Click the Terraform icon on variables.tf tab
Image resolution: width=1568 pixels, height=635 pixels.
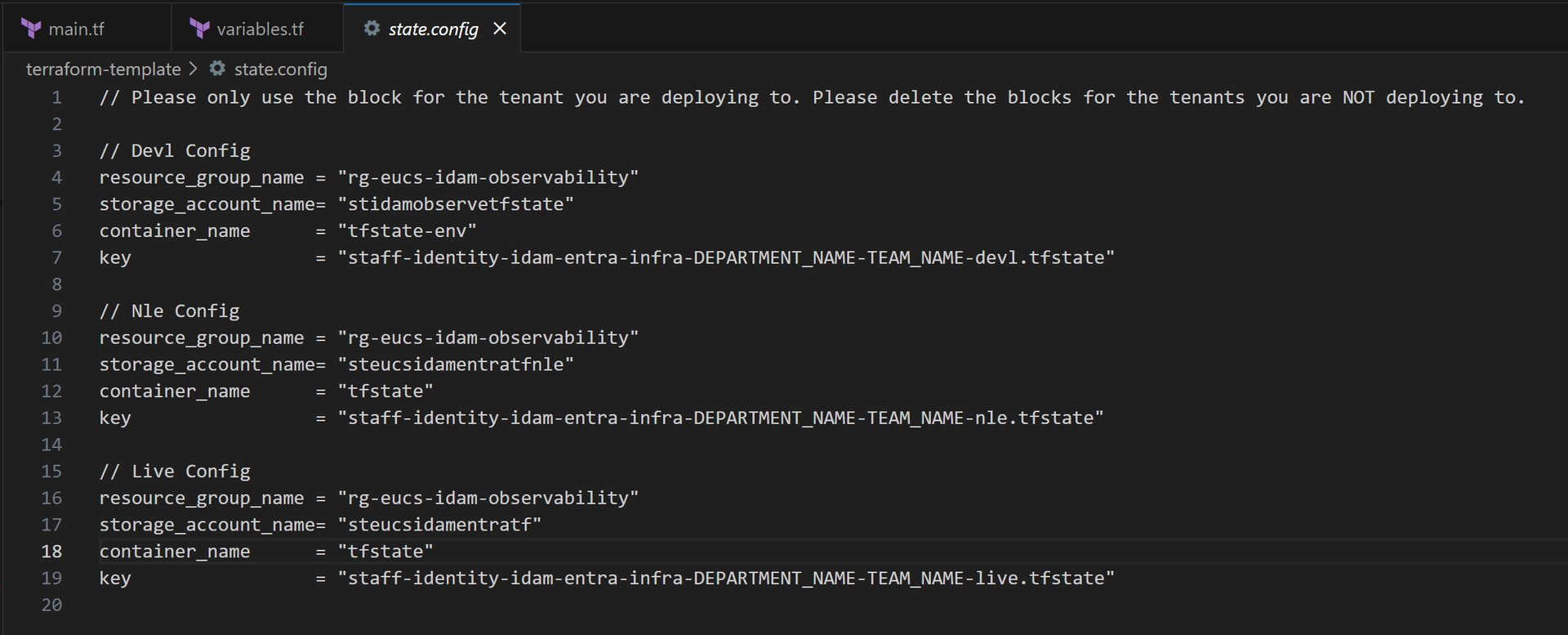click(199, 29)
